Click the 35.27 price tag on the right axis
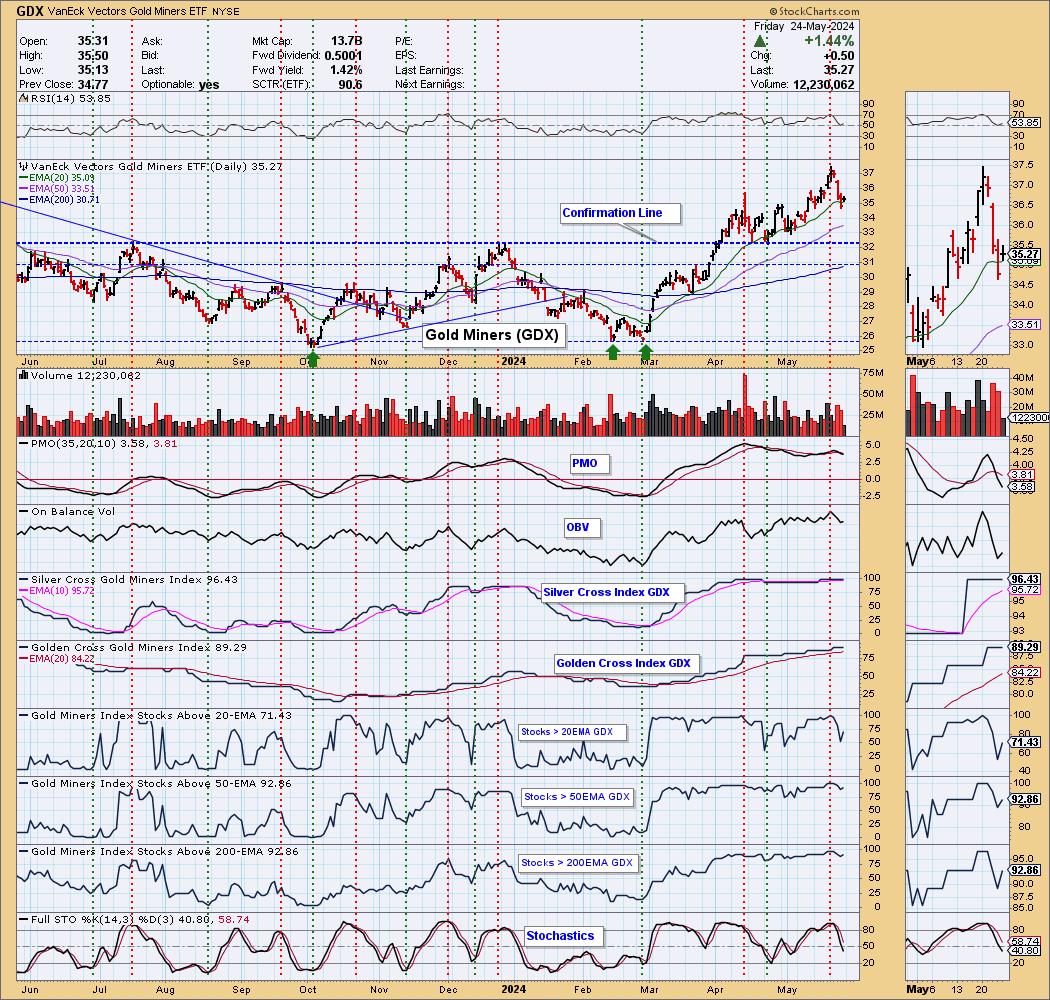 (x=1025, y=254)
